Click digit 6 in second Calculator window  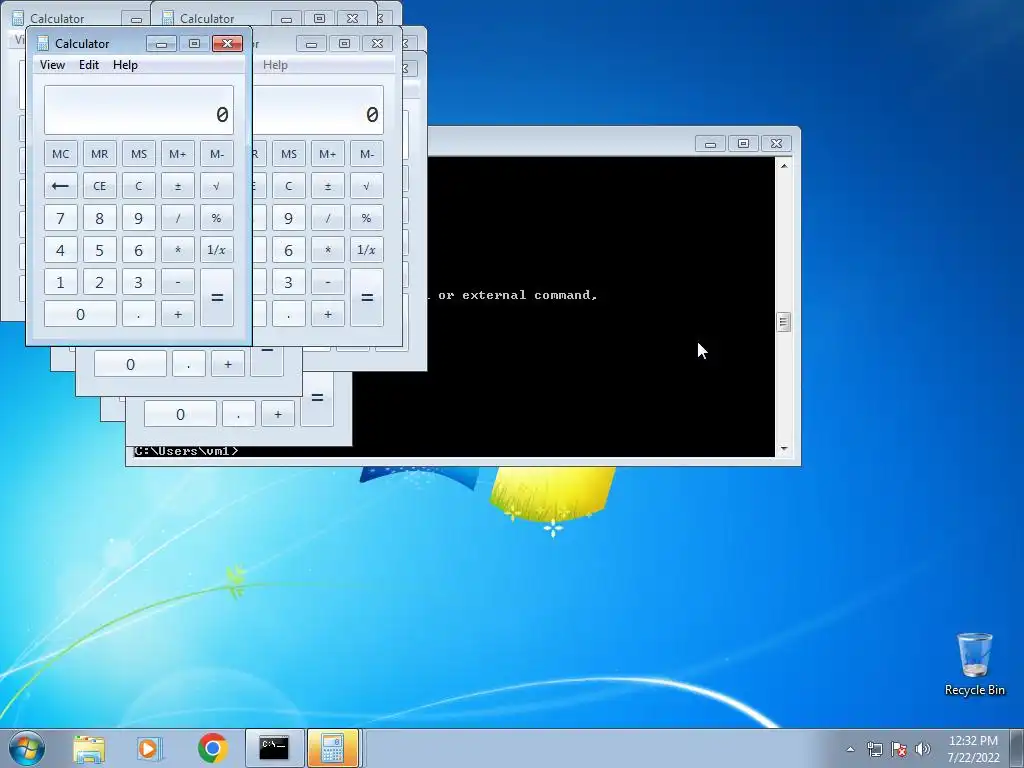pos(289,250)
